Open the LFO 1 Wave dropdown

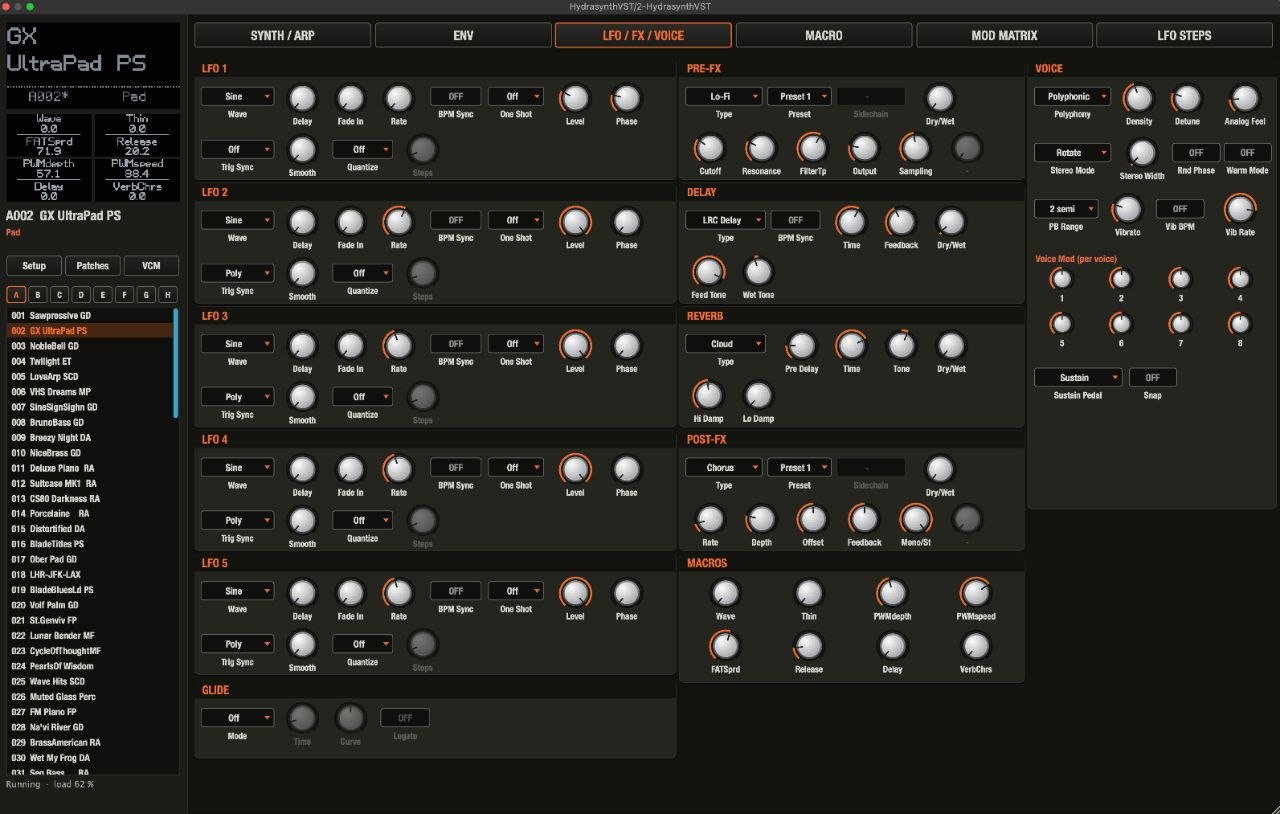237,97
